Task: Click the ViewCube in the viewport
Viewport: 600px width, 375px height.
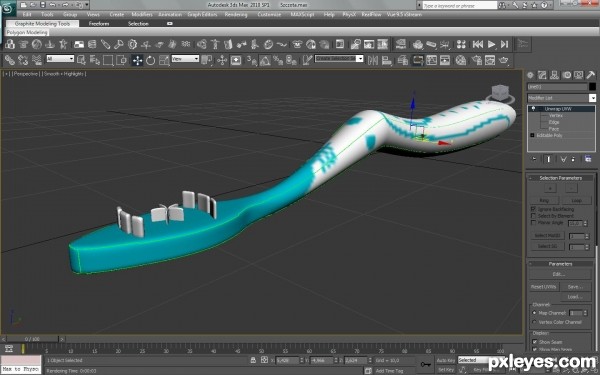Action: pos(501,94)
